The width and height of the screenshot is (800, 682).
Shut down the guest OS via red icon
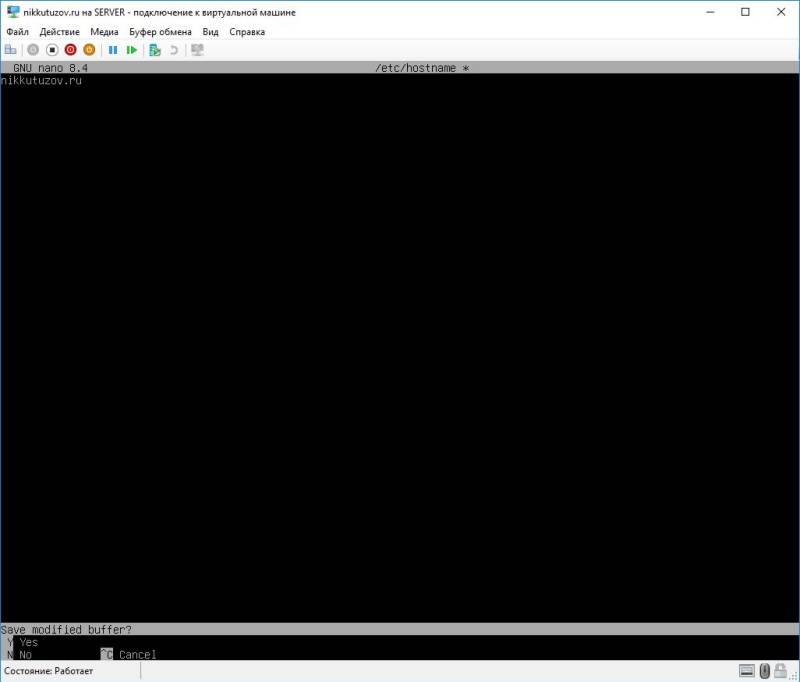69,49
